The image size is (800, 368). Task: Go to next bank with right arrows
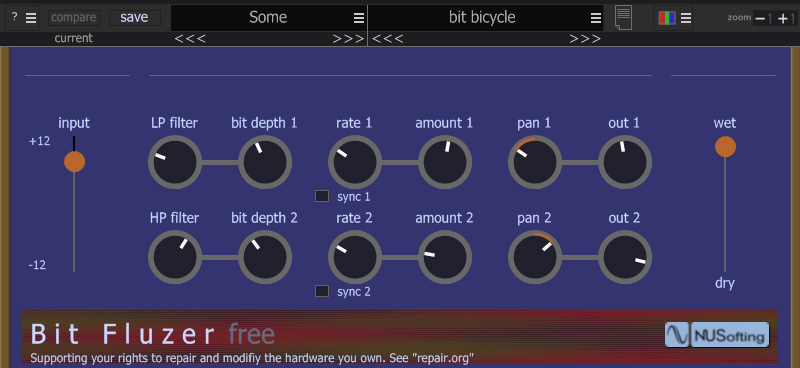click(349, 39)
